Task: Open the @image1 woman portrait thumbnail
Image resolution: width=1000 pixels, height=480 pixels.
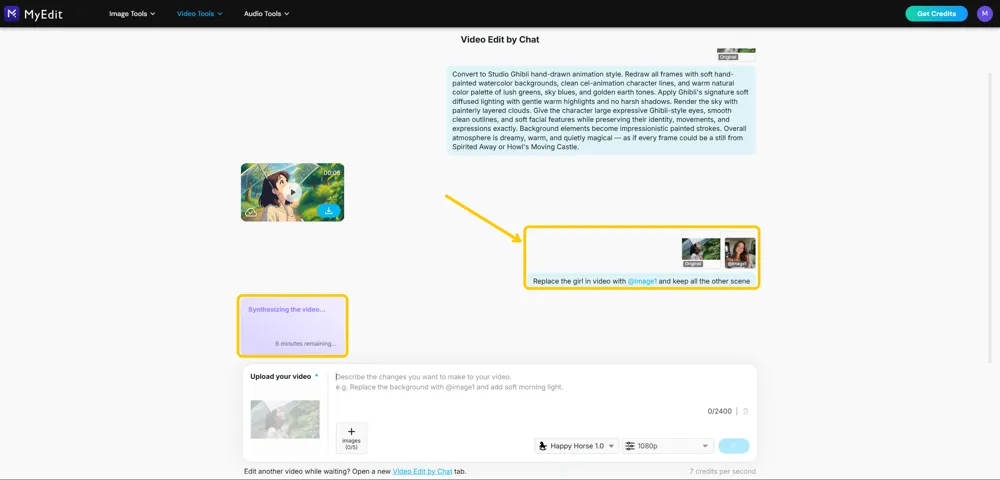Action: coord(740,252)
